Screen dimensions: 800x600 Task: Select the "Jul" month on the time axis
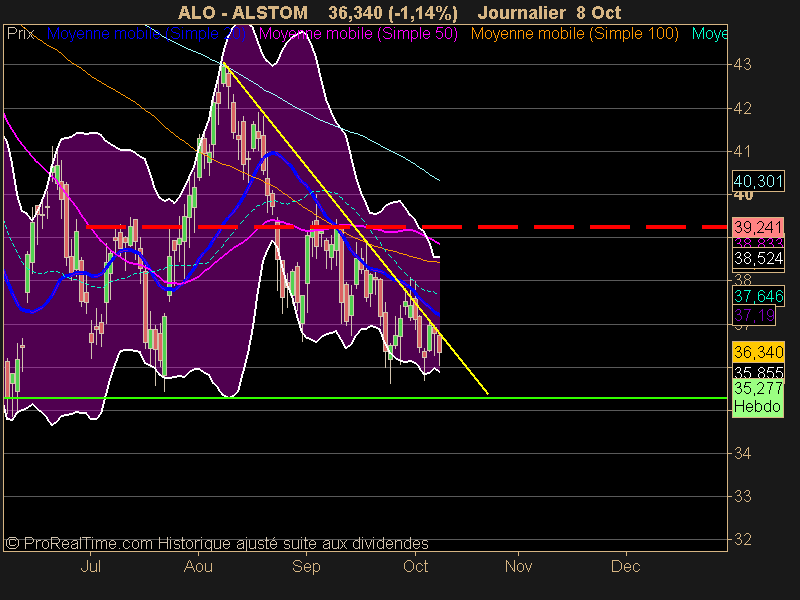tap(91, 566)
